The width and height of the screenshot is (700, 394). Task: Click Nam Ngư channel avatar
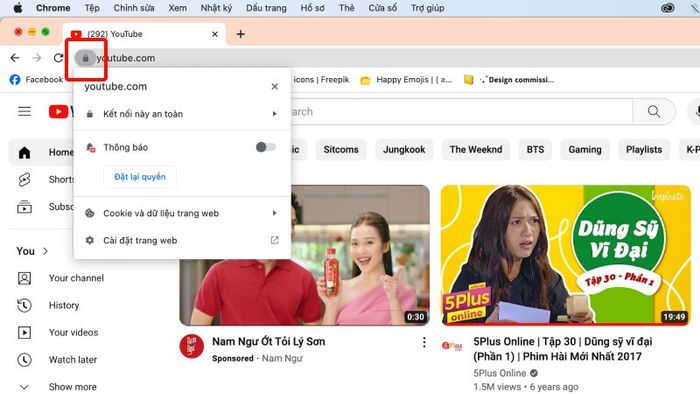(x=192, y=346)
